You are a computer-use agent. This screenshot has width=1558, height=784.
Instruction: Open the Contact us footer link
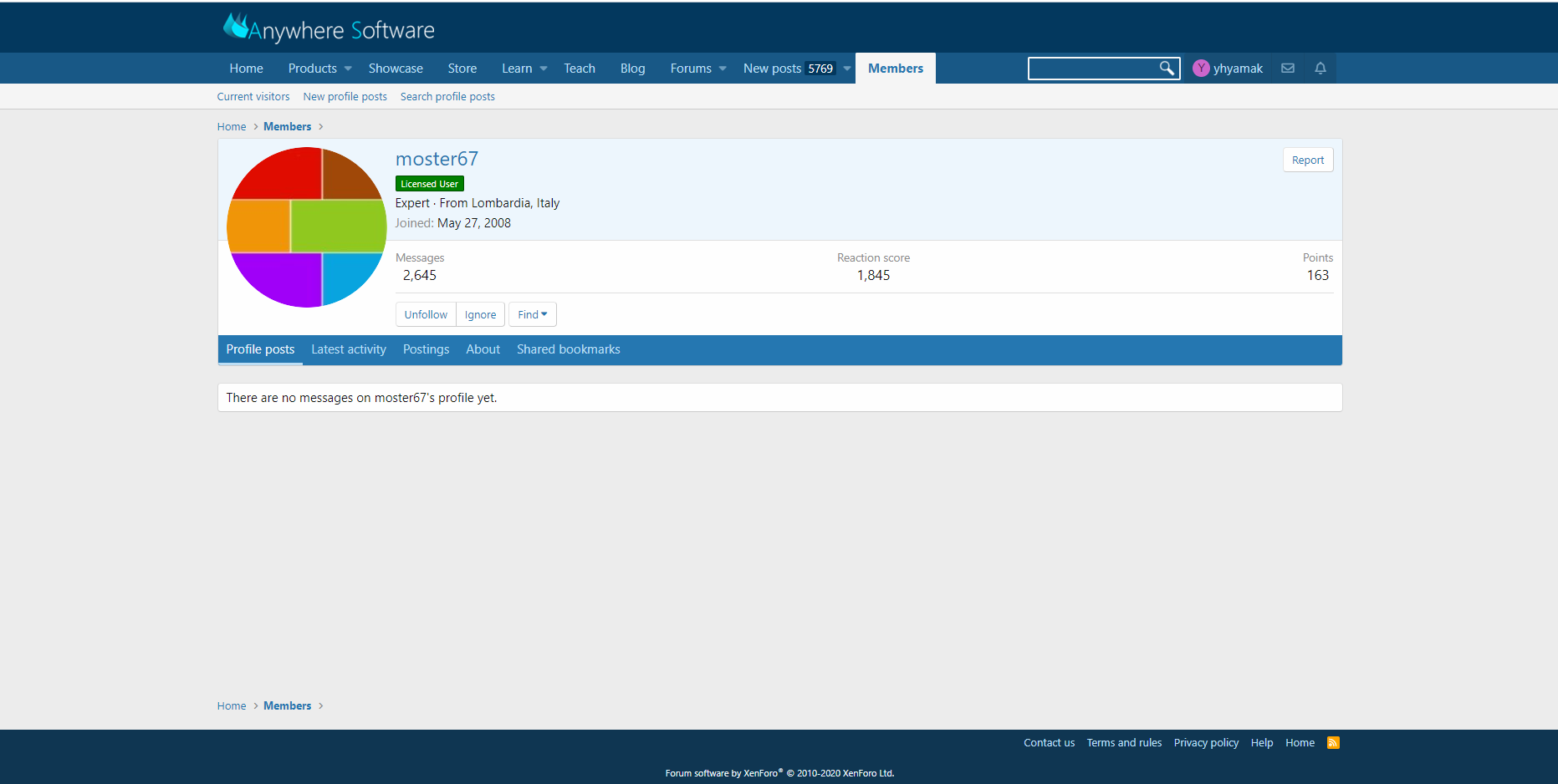tap(1050, 743)
